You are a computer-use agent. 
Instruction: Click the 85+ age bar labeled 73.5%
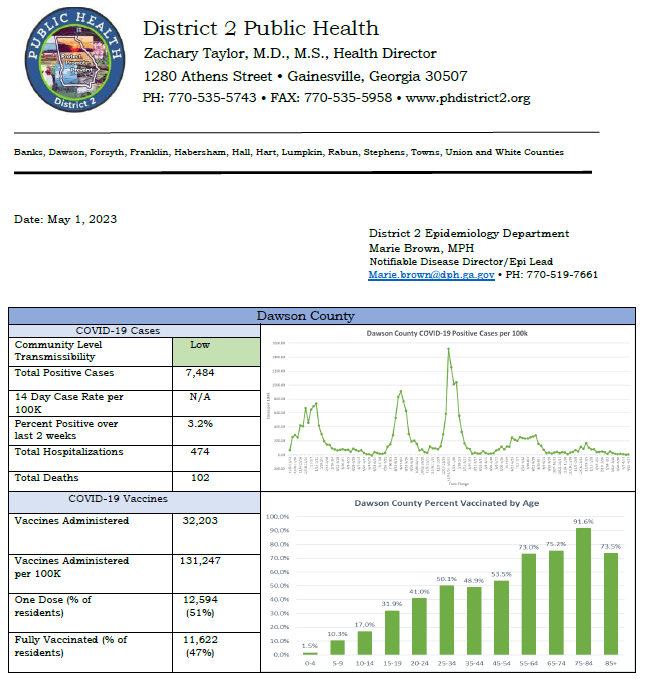[x=611, y=604]
